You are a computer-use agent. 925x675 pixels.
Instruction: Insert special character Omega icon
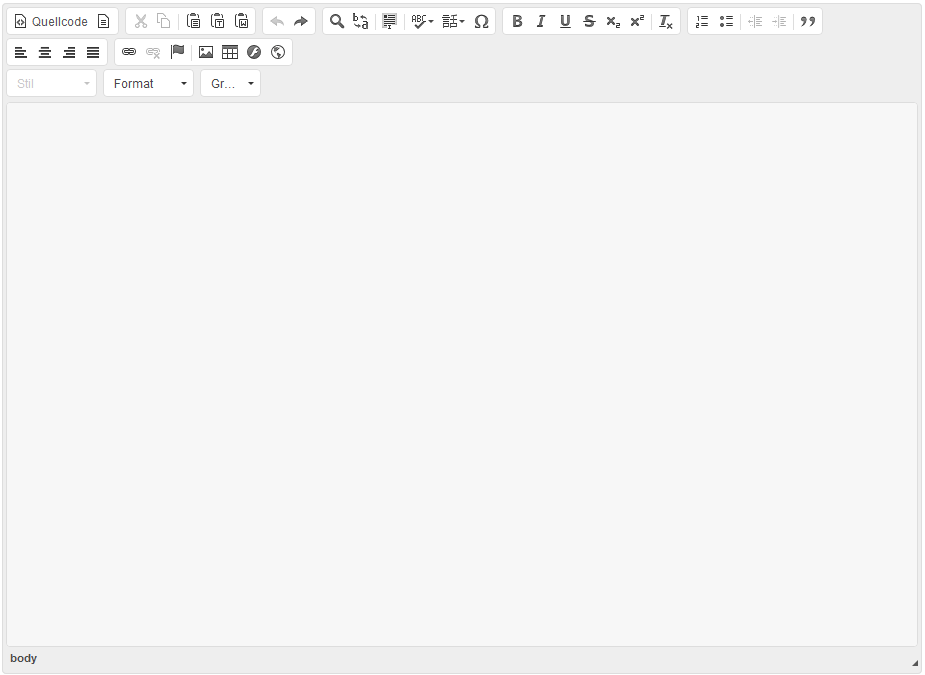tap(481, 21)
